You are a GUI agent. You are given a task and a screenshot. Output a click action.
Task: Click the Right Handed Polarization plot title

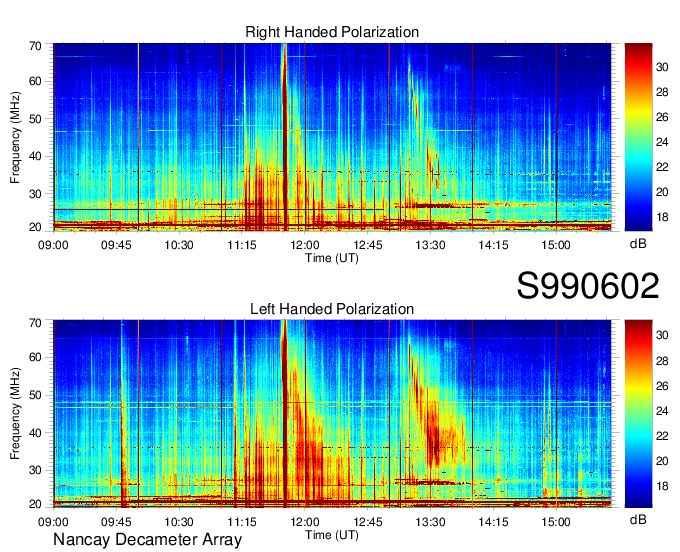[x=332, y=32]
